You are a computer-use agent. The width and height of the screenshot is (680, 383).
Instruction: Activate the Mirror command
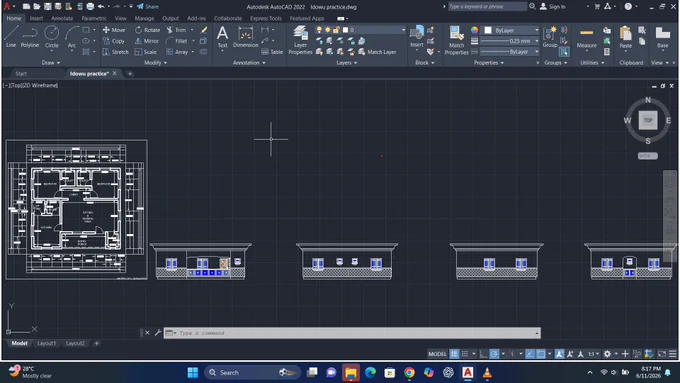[x=147, y=41]
